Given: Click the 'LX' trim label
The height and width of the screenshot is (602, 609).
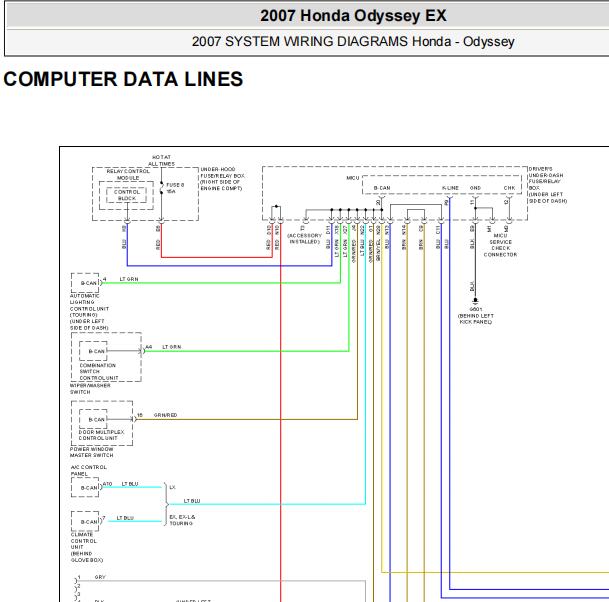Looking at the screenshot, I should 172,487.
